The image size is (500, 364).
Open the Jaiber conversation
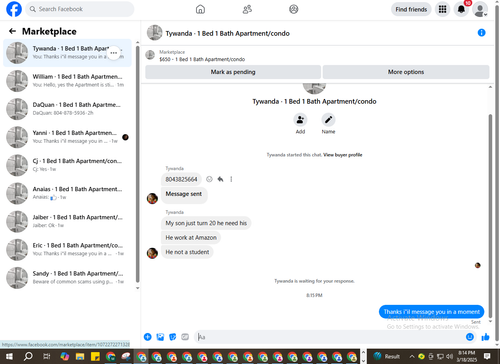67,221
